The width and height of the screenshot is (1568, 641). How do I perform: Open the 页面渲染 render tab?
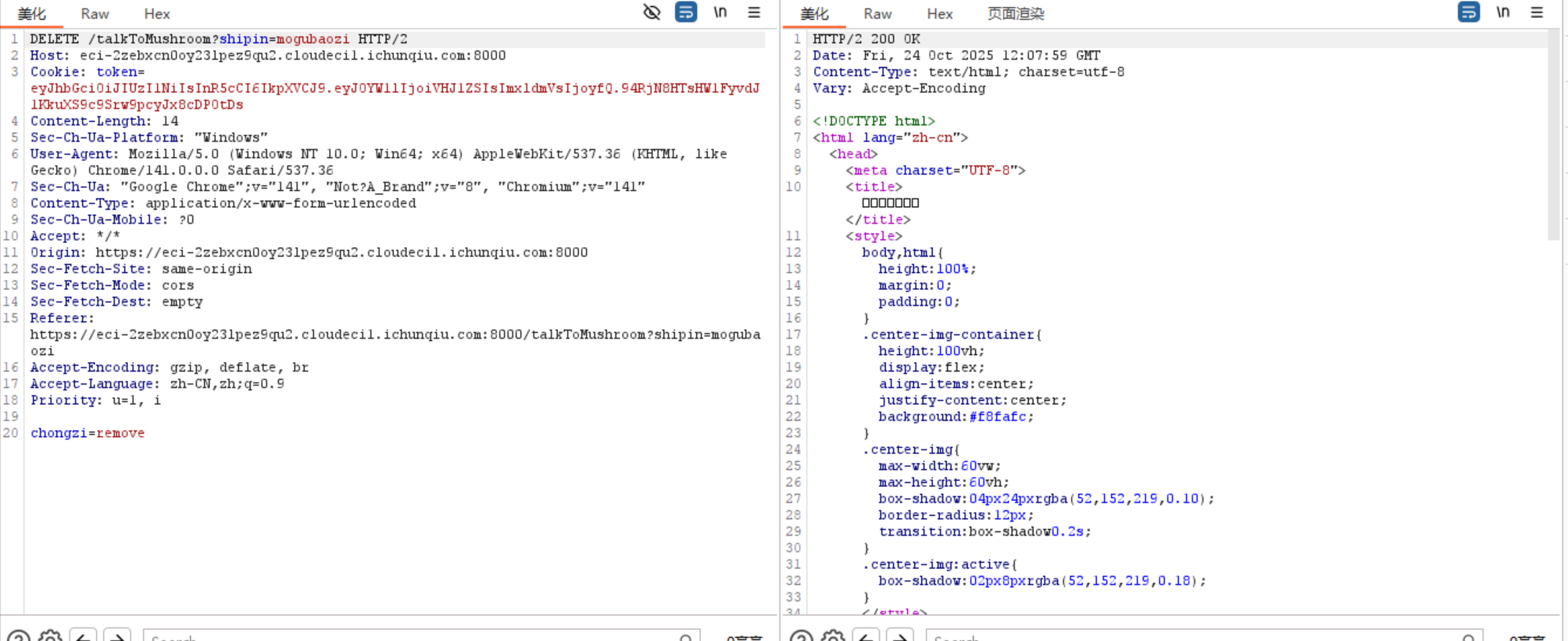[x=1016, y=14]
